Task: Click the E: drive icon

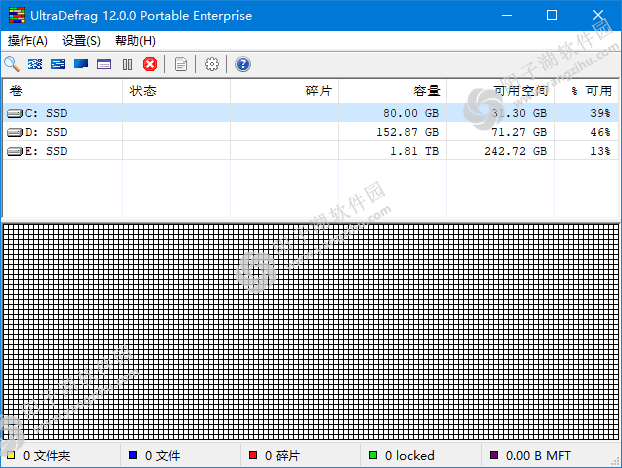Action: pos(15,152)
